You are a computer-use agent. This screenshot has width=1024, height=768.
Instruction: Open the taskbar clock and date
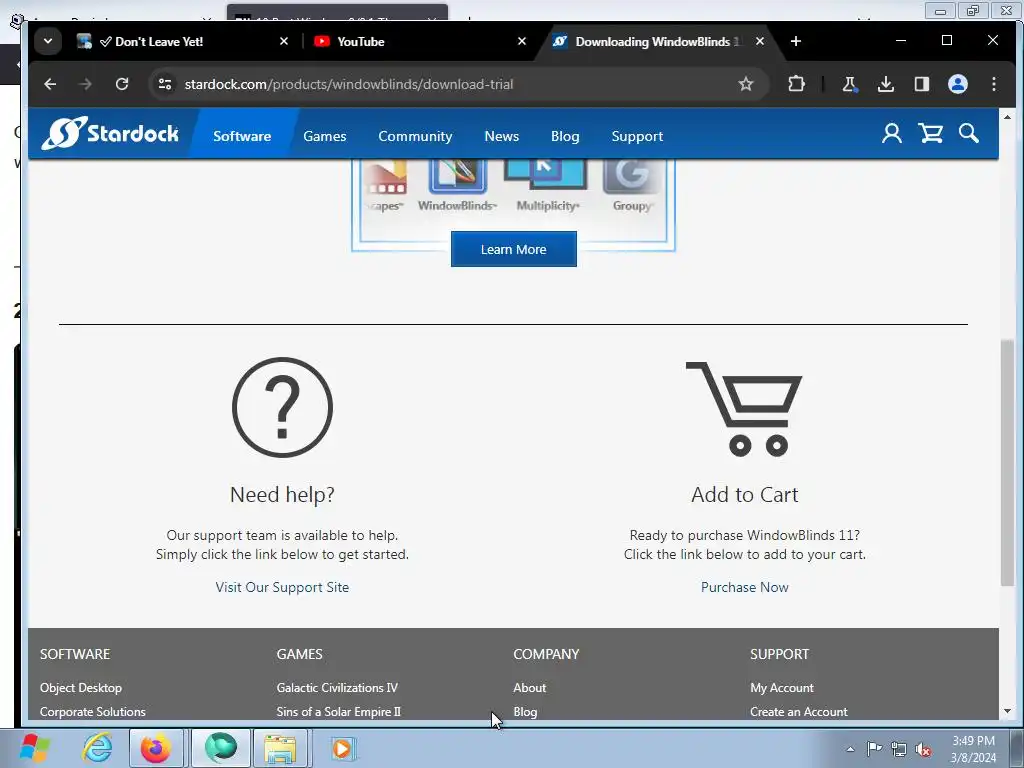coord(973,749)
